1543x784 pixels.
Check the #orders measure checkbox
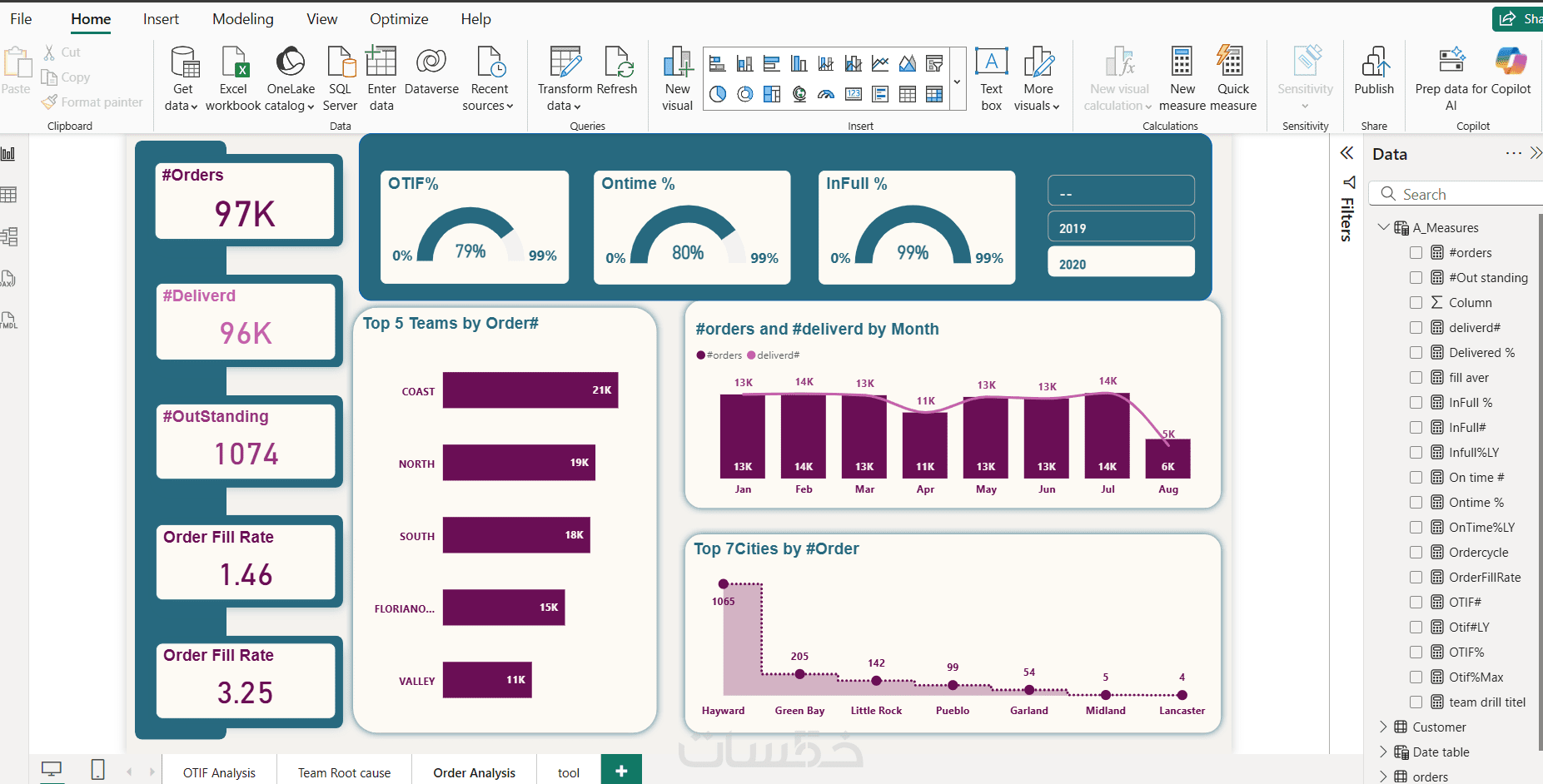point(1416,252)
